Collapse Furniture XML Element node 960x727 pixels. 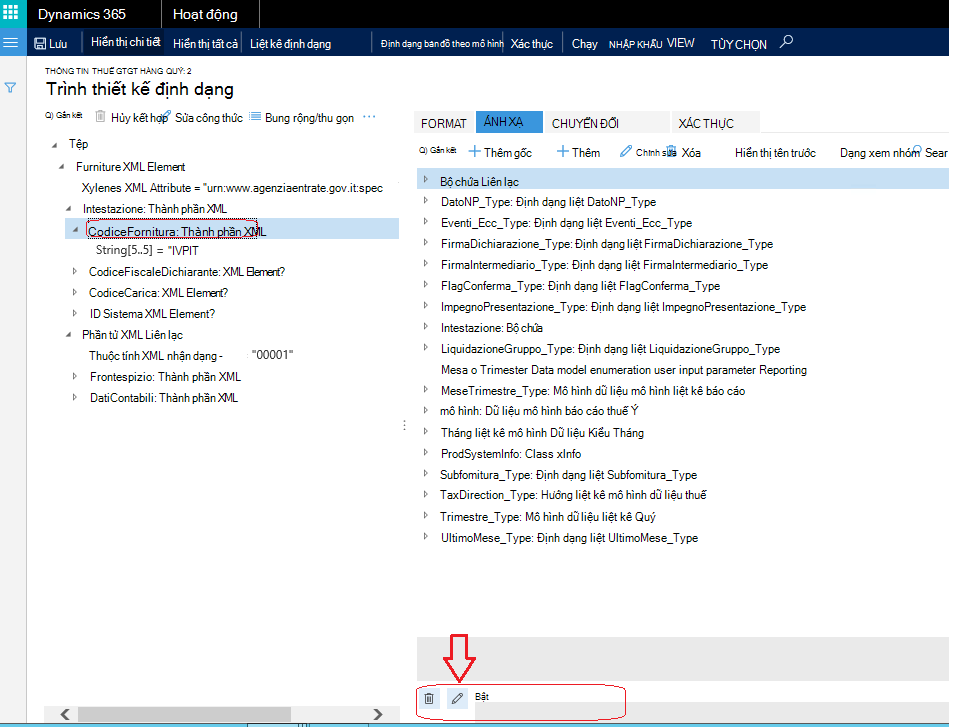click(x=62, y=167)
